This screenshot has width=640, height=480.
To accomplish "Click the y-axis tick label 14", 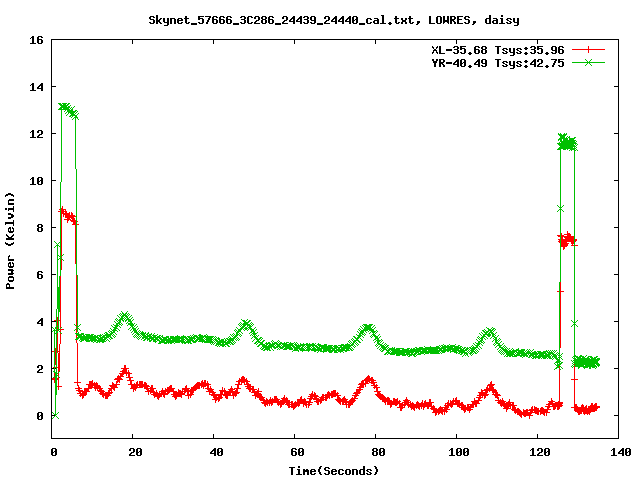I will [x=36, y=87].
